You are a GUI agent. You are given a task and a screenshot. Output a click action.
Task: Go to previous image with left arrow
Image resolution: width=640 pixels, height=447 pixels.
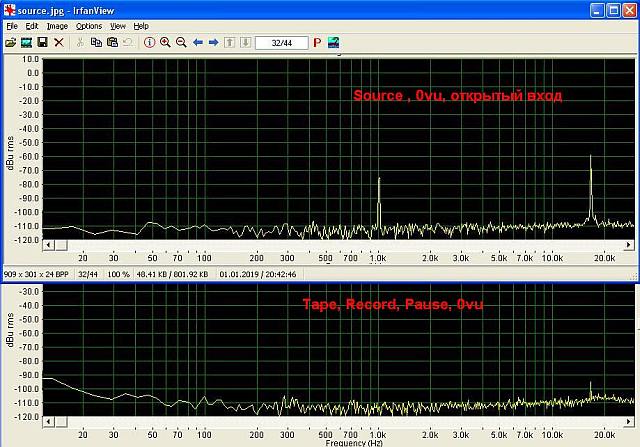click(x=198, y=43)
